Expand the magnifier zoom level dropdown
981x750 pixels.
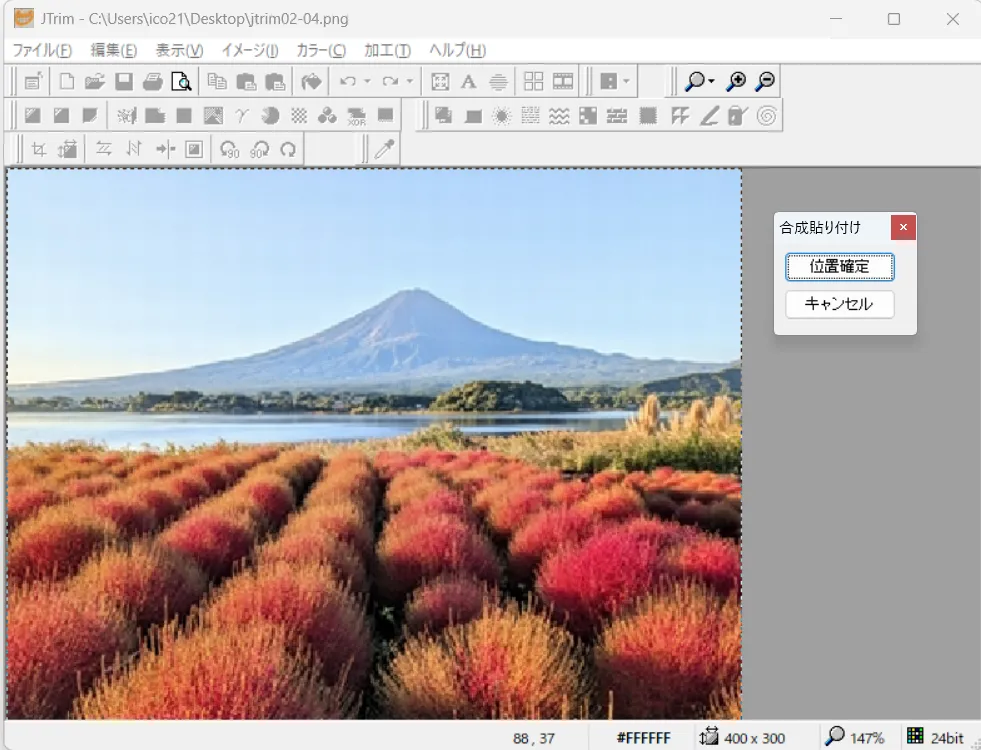click(x=711, y=82)
